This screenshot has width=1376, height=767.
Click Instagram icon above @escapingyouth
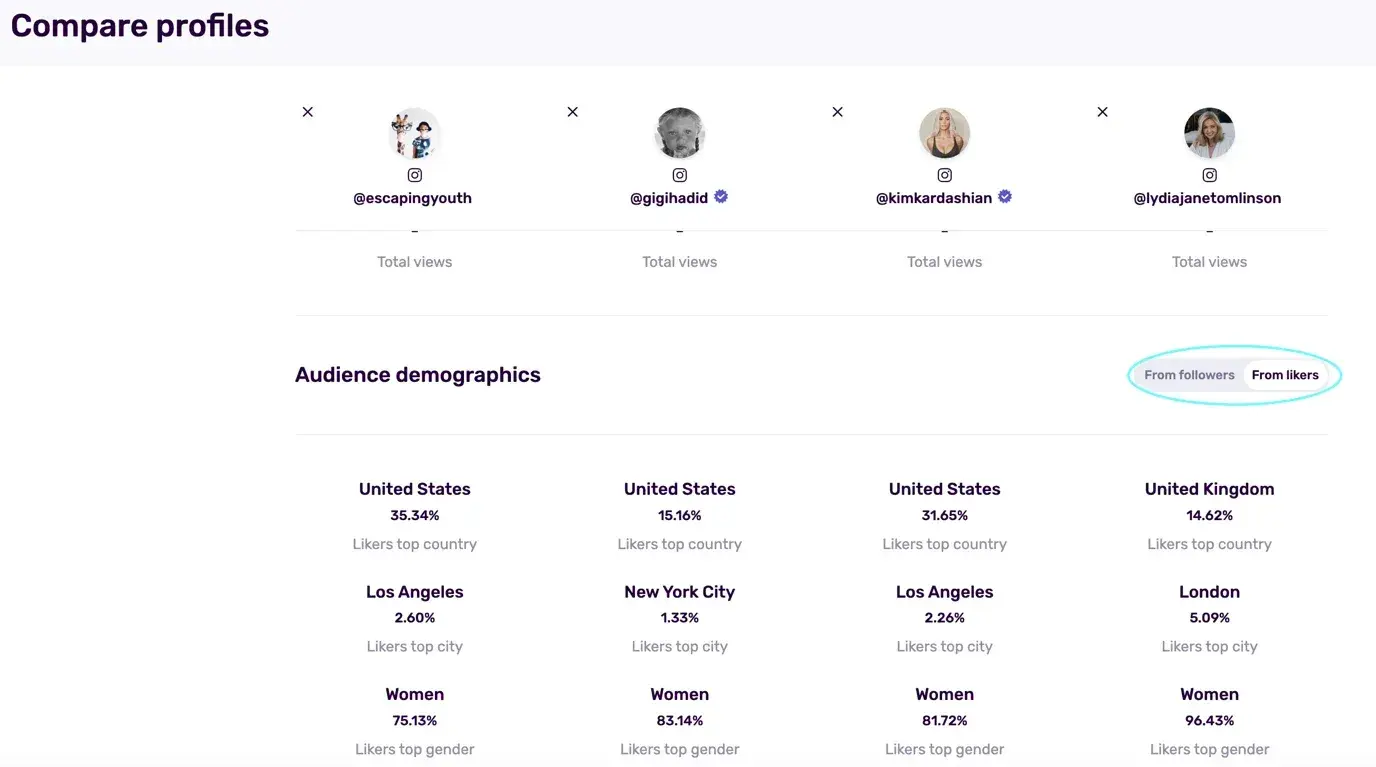click(414, 175)
